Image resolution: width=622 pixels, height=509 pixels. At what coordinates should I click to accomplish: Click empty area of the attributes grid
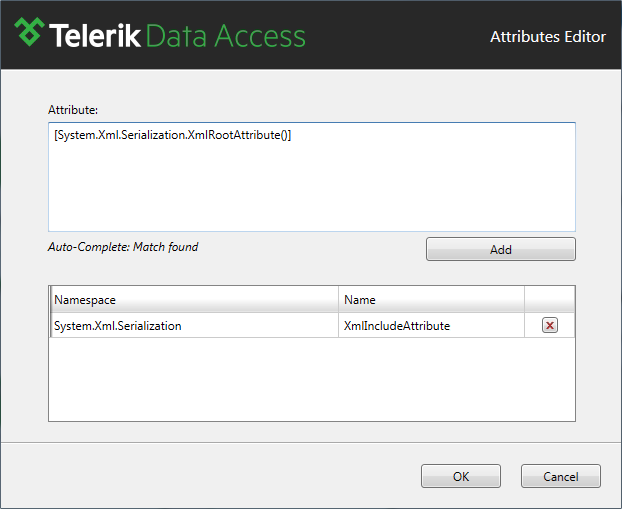point(312,379)
